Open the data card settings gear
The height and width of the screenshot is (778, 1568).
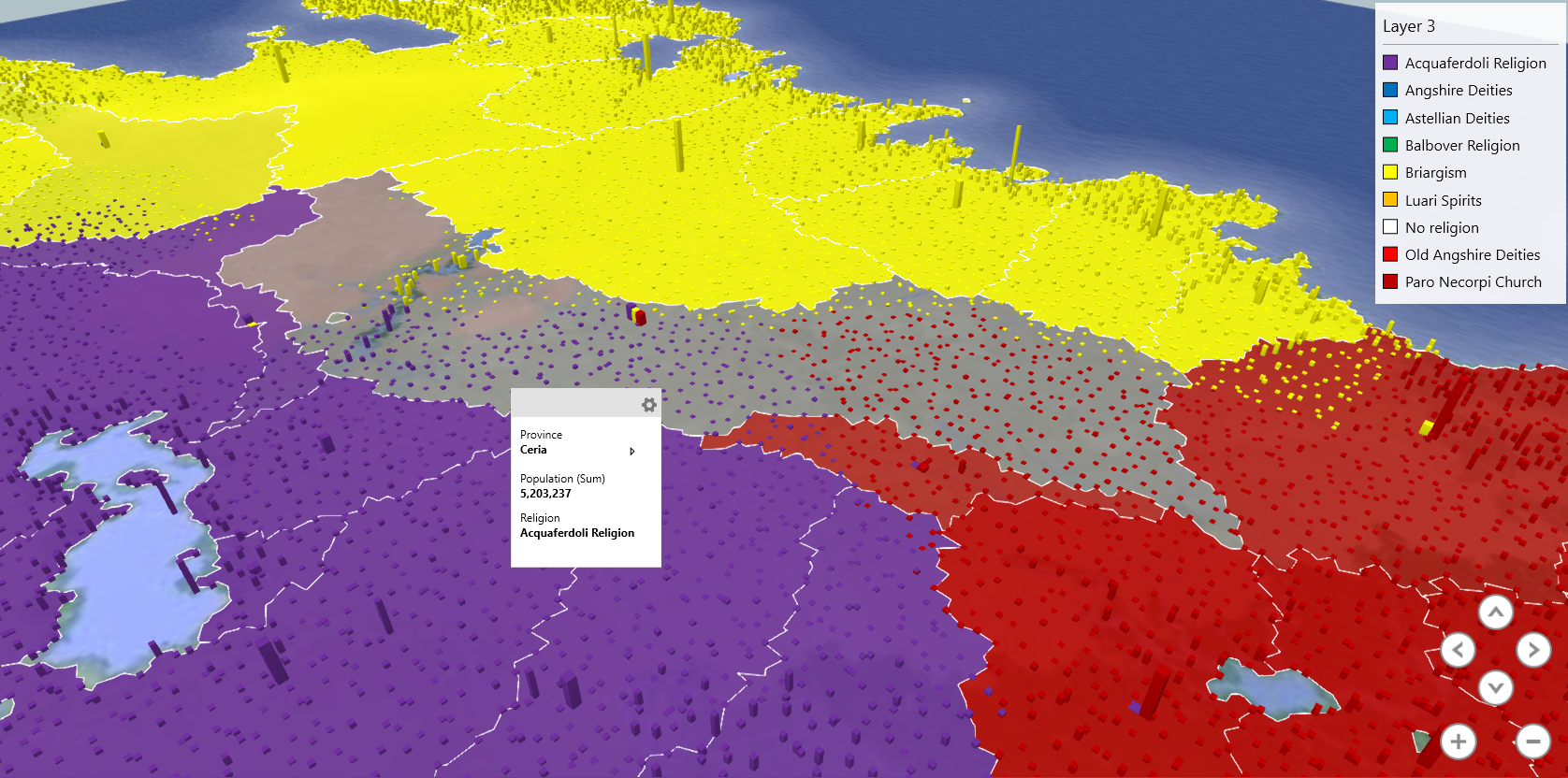point(648,405)
